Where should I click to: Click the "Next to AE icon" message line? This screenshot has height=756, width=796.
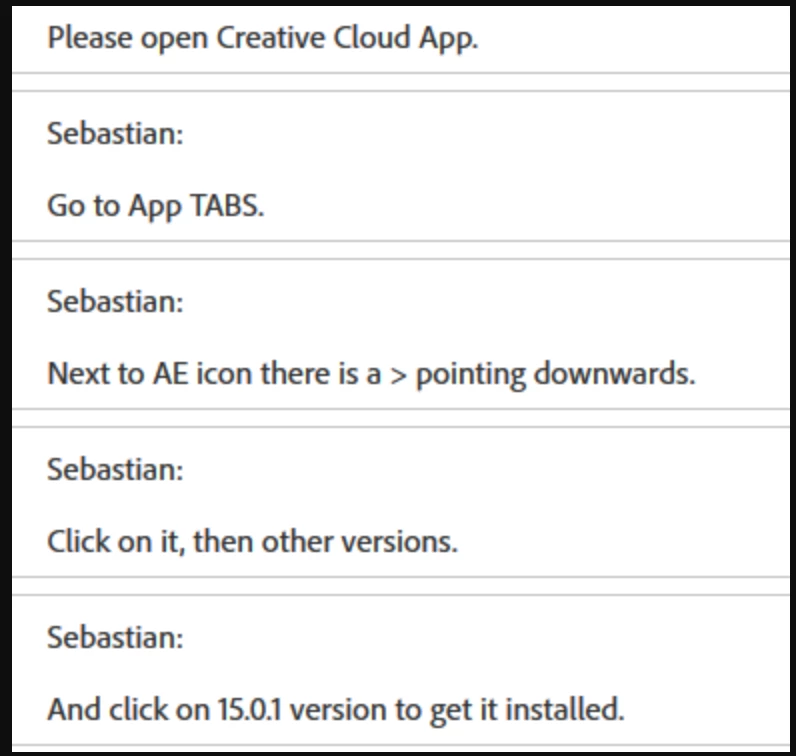click(370, 374)
